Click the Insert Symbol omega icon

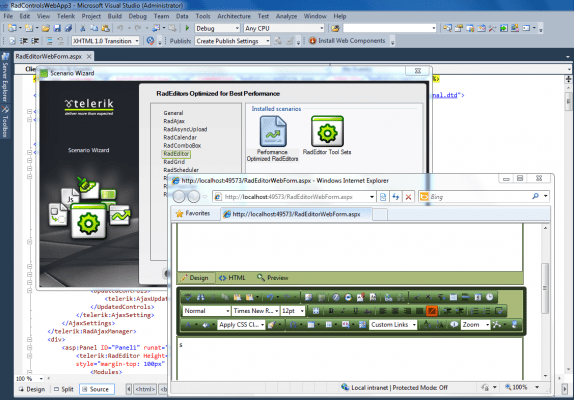(293, 325)
